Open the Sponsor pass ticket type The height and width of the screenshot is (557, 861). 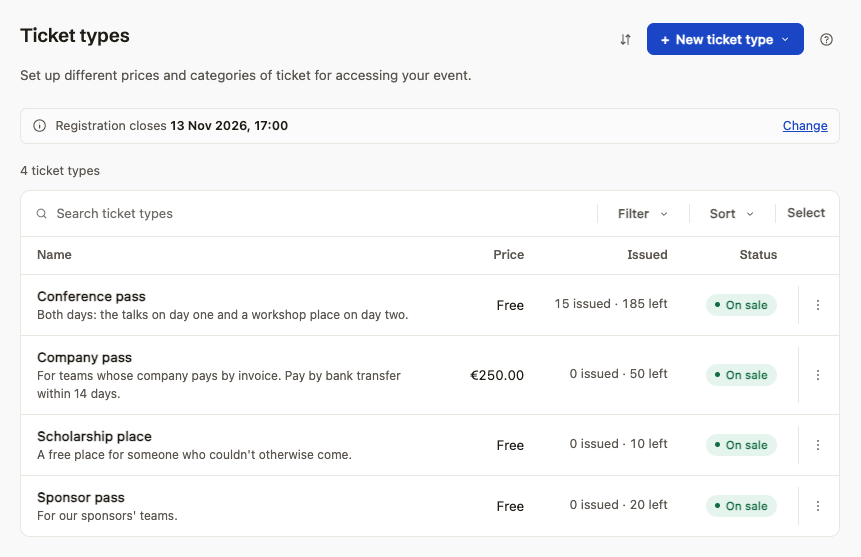pos(81,498)
